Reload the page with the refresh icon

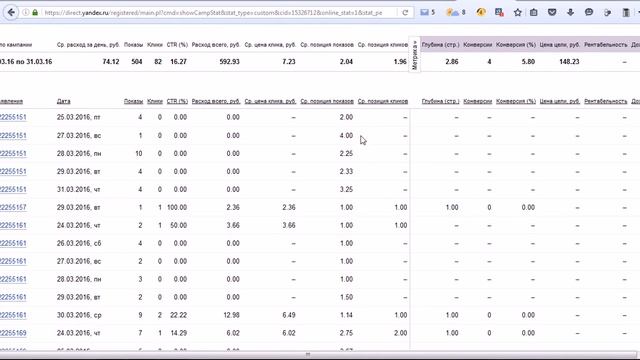405,13
